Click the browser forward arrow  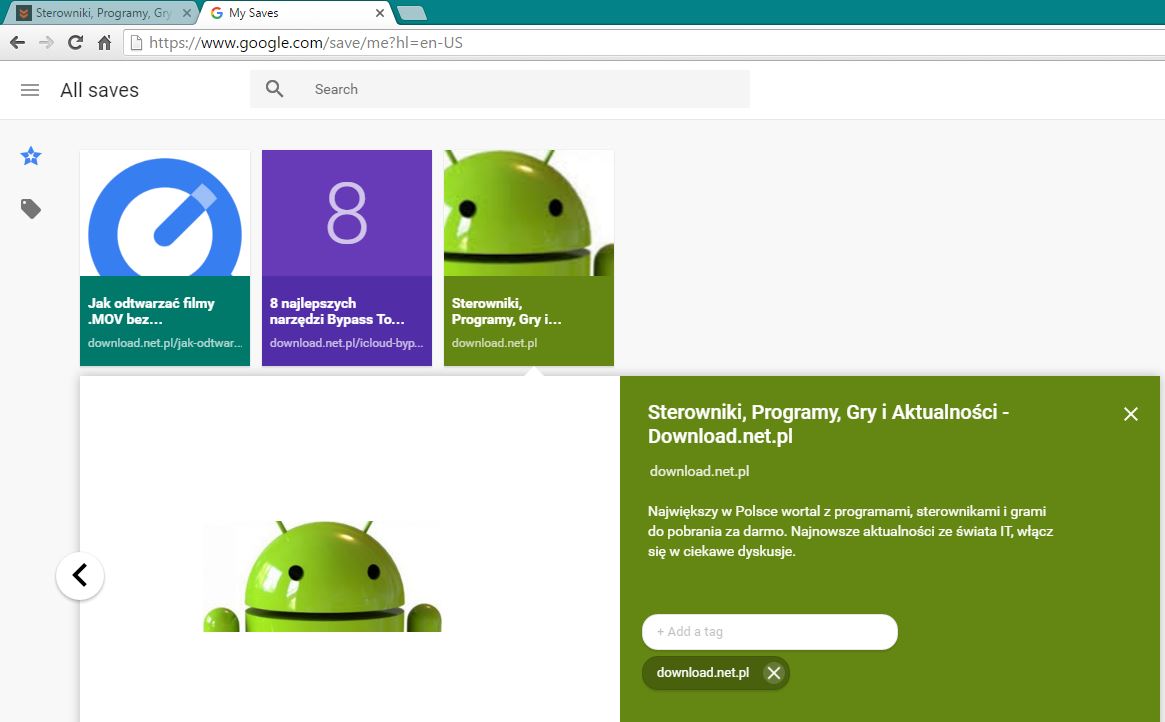[x=46, y=42]
